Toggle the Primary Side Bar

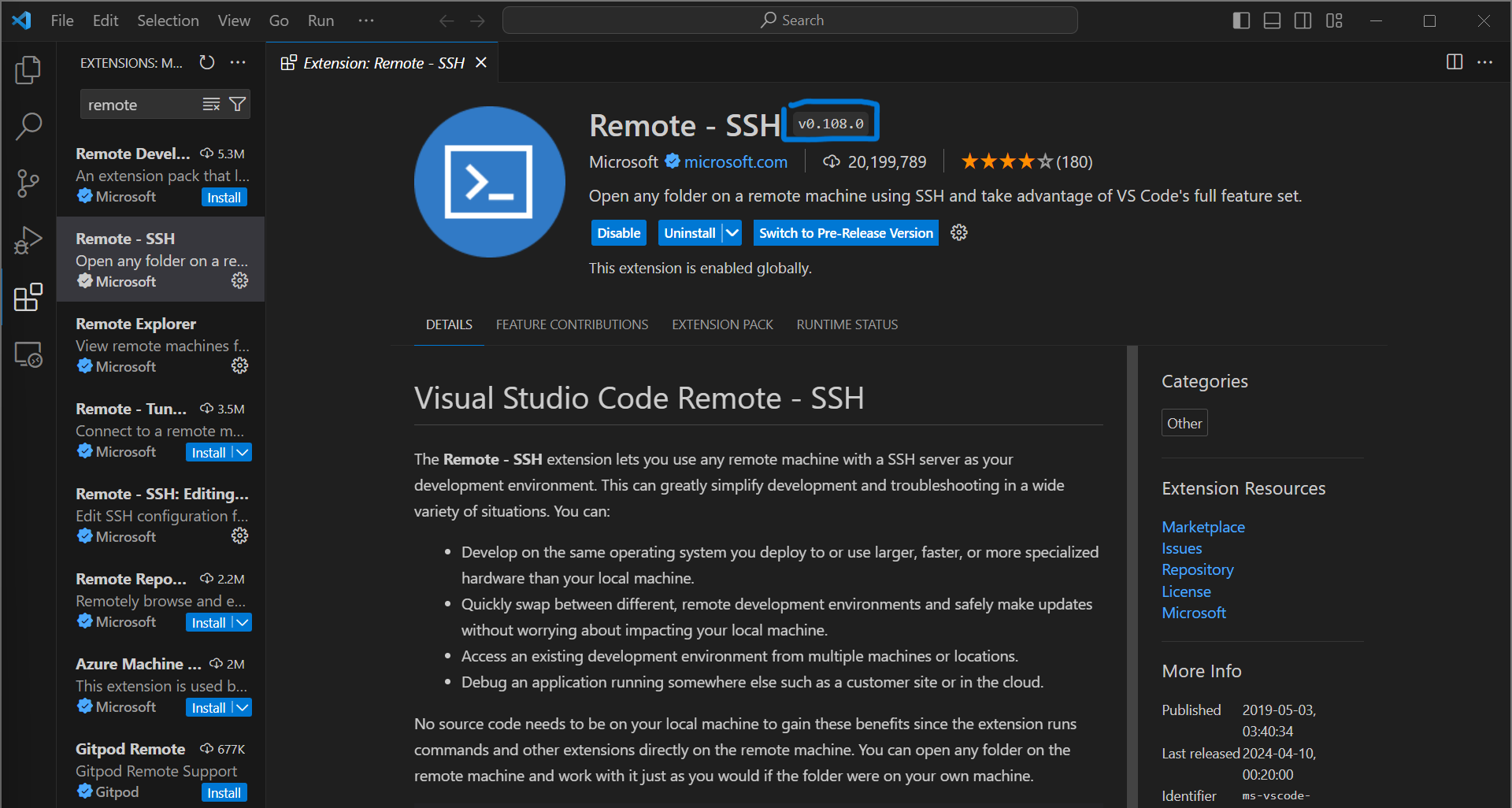pos(1240,20)
